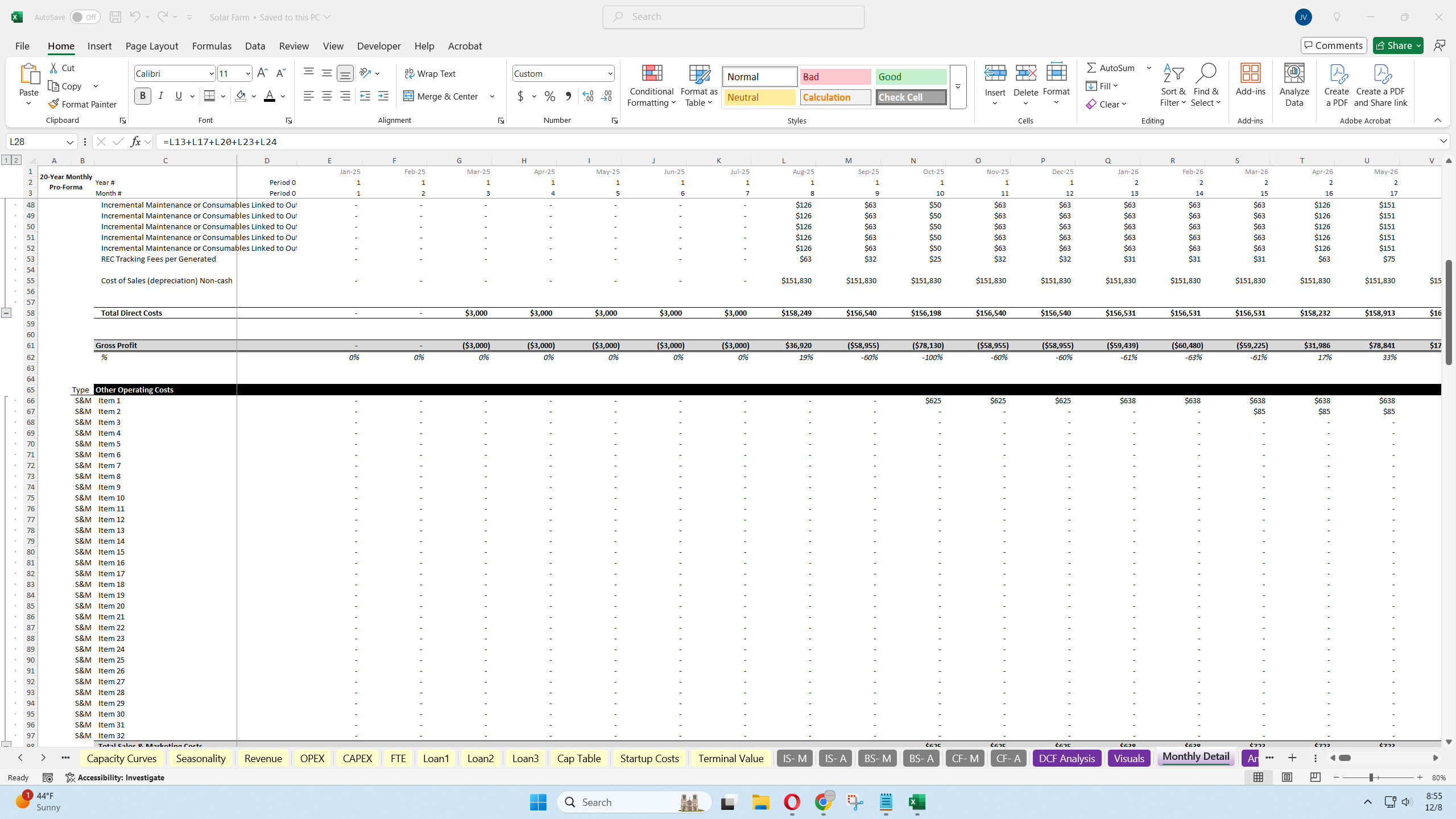
Task: Apply the red Font Color
Action: (x=270, y=96)
